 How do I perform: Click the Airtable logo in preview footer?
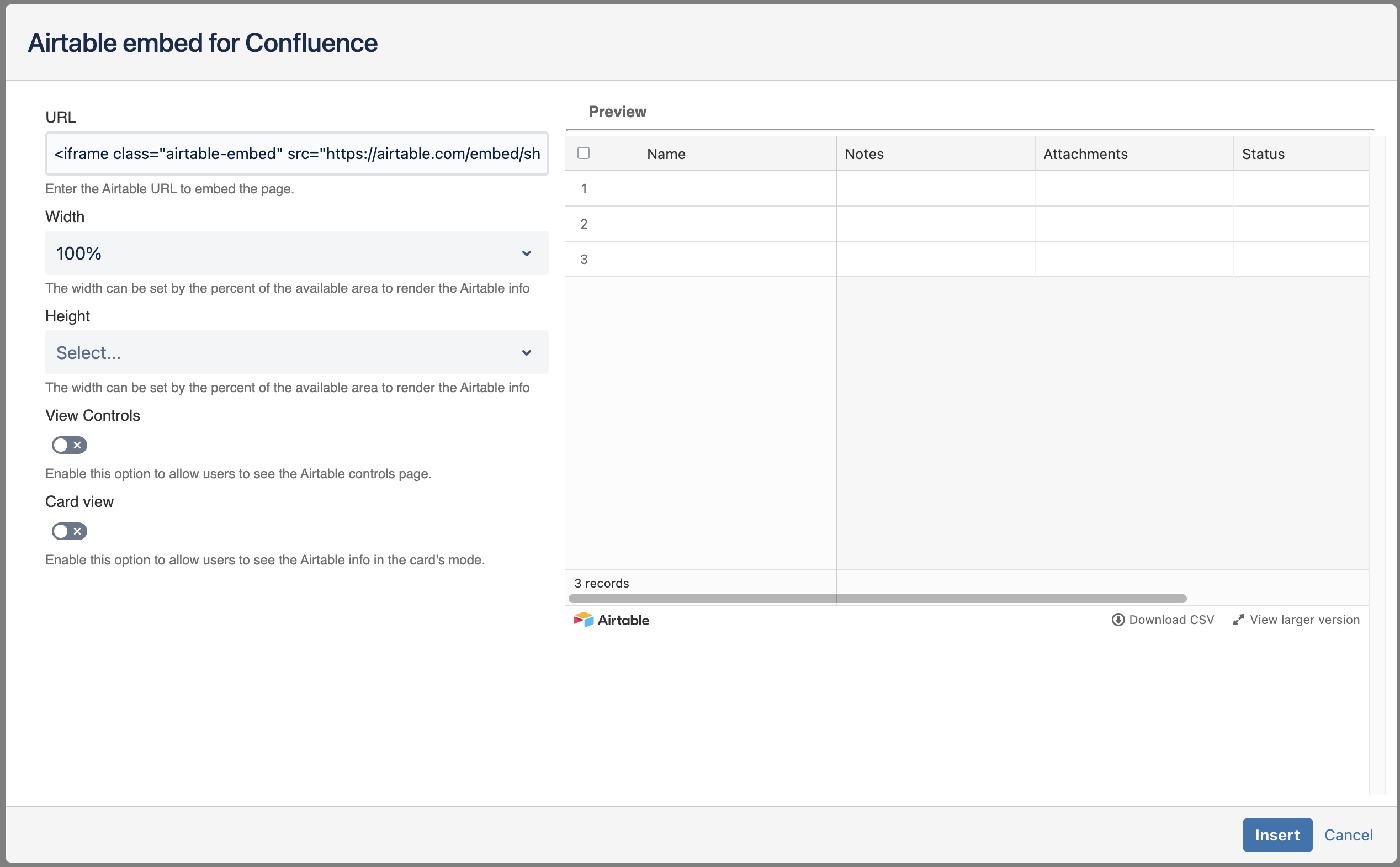point(611,620)
